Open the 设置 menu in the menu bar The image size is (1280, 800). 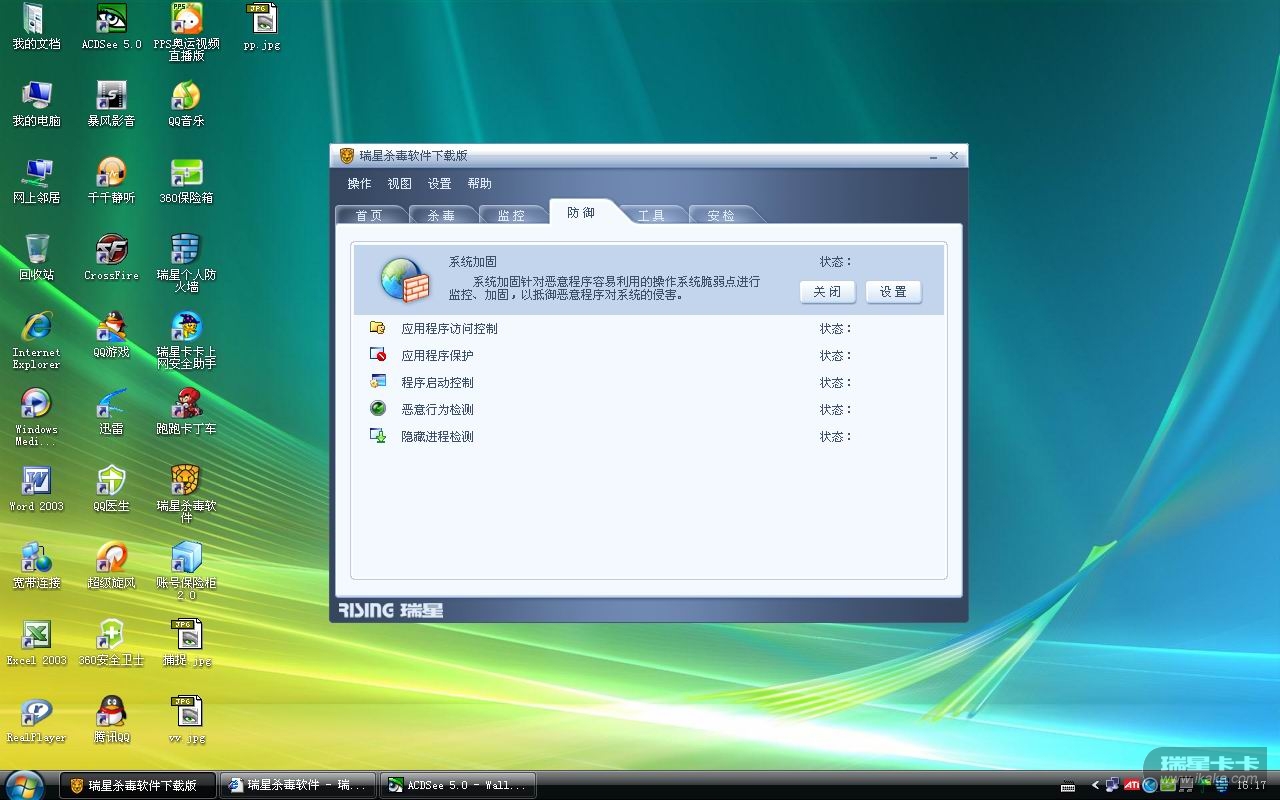coord(439,184)
